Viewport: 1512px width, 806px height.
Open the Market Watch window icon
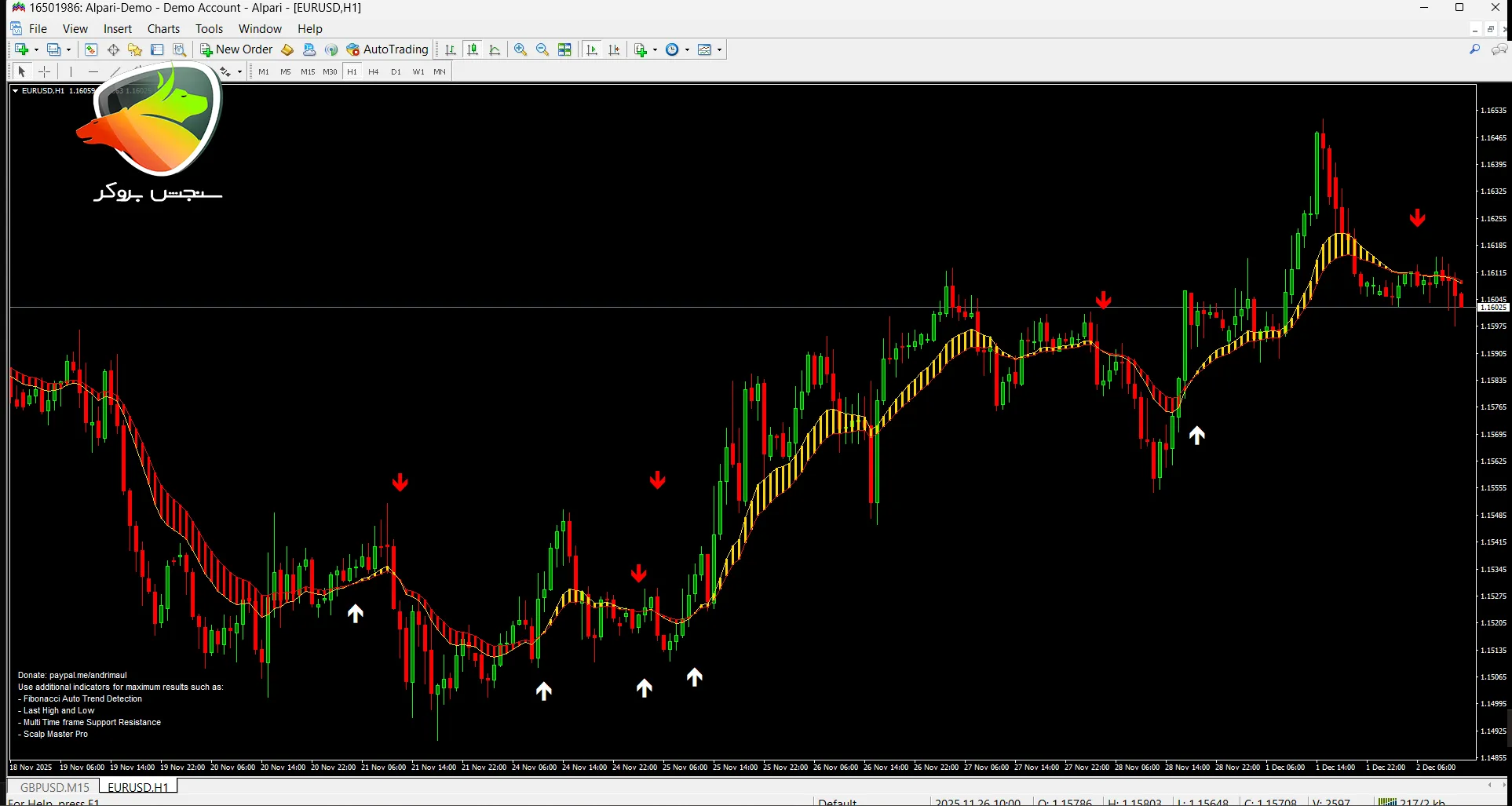[91, 49]
